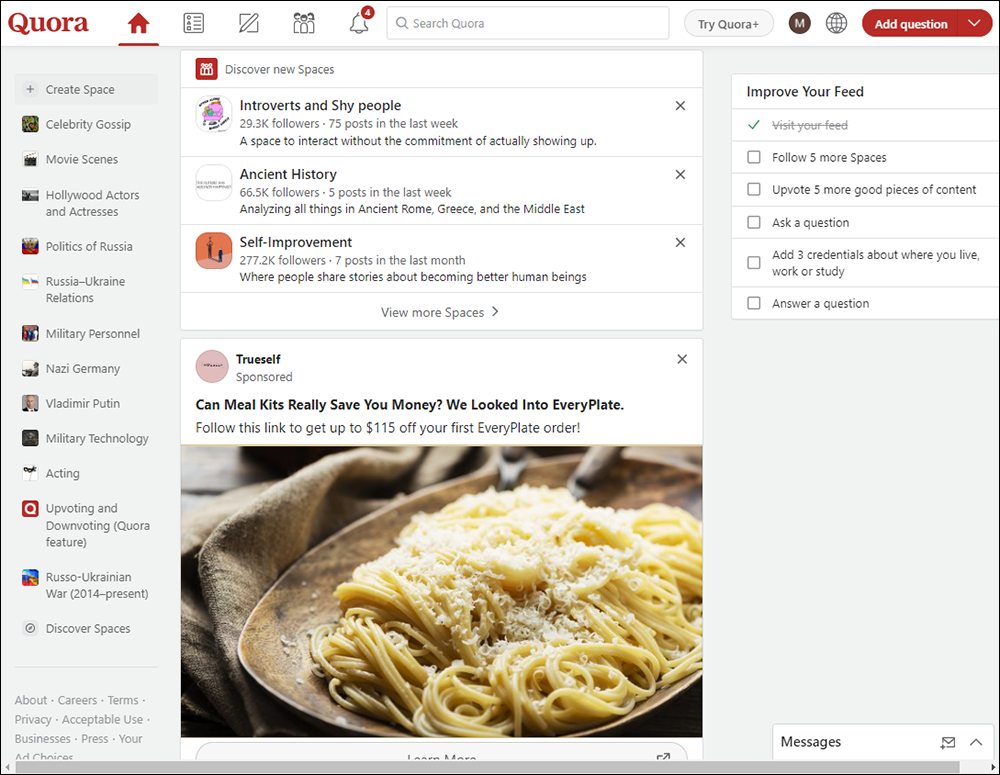1000x775 pixels.
Task: Click the Messages panel title
Action: tap(811, 741)
